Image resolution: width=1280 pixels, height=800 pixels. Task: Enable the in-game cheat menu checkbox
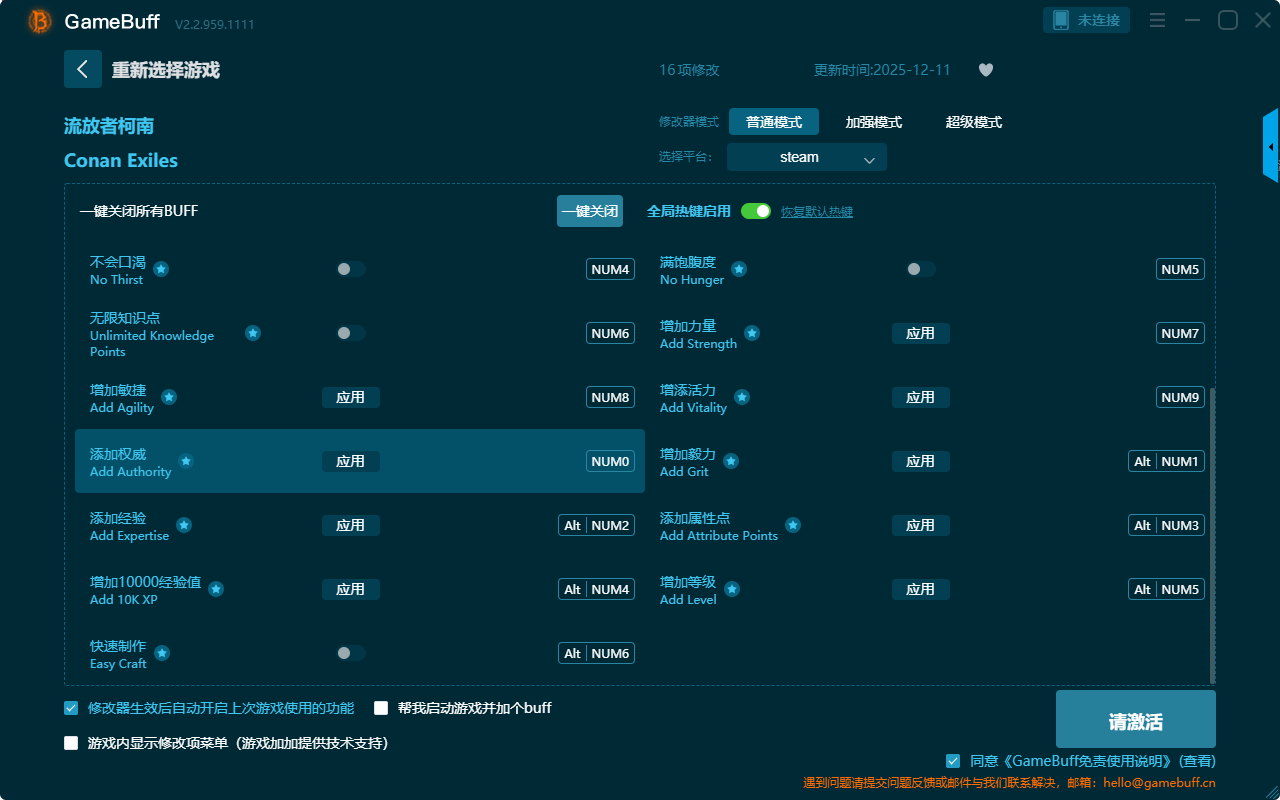click(71, 743)
